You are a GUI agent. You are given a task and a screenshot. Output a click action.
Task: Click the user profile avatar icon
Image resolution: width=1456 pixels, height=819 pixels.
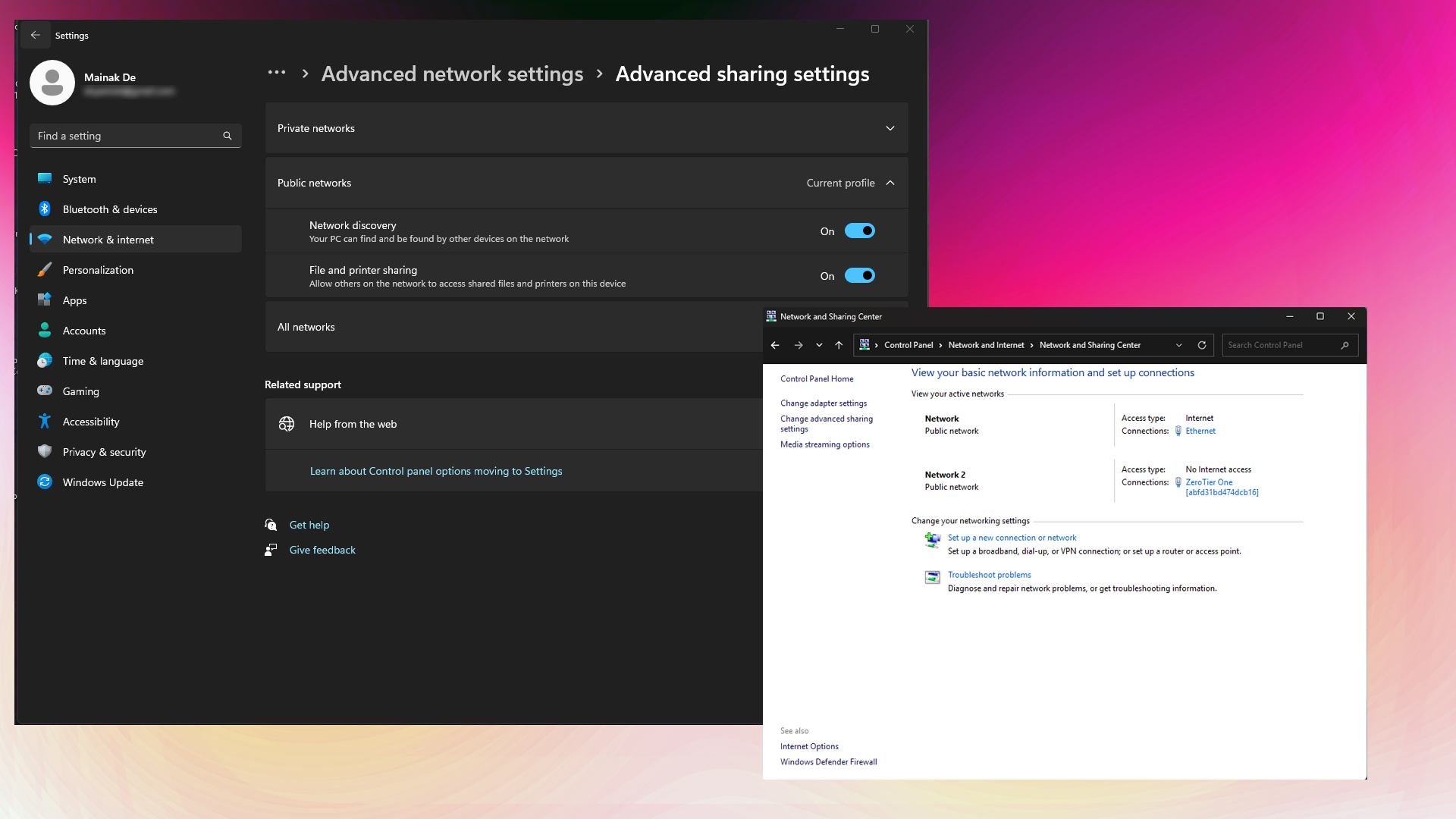coord(52,83)
